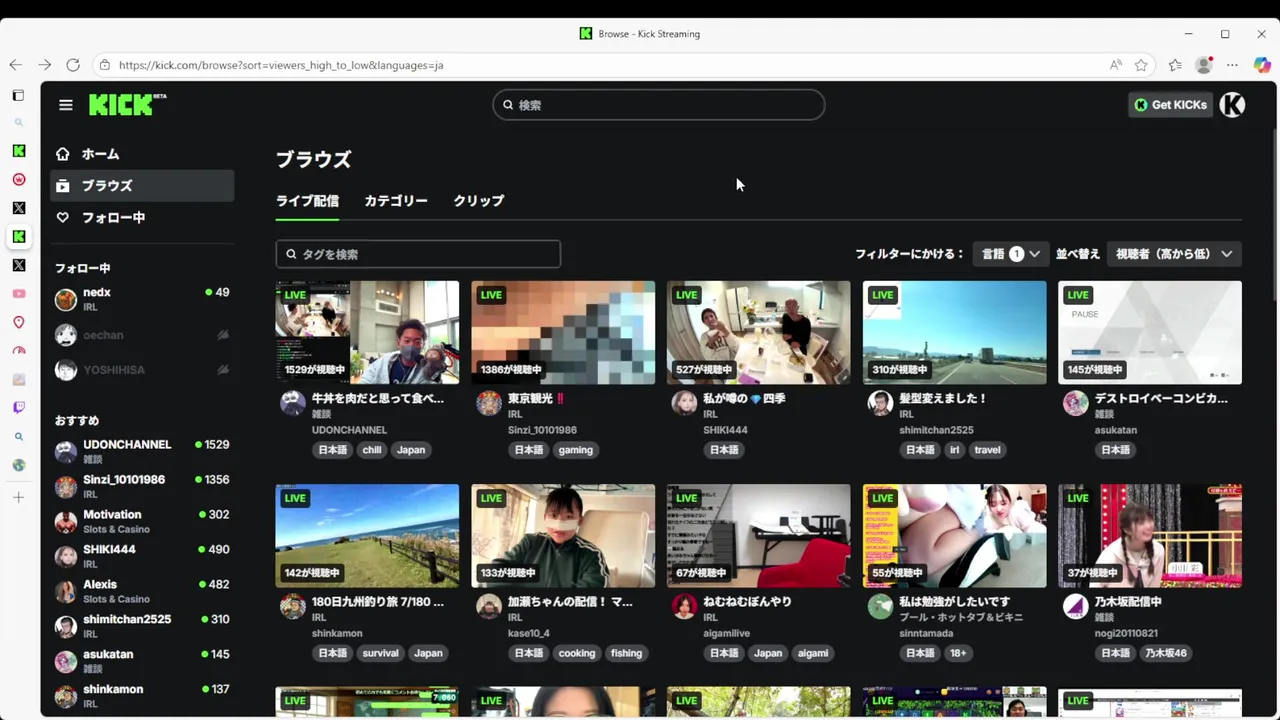Open the 視聴者（高から低） sort dropdown
Image resolution: width=1280 pixels, height=720 pixels.
click(x=1174, y=254)
